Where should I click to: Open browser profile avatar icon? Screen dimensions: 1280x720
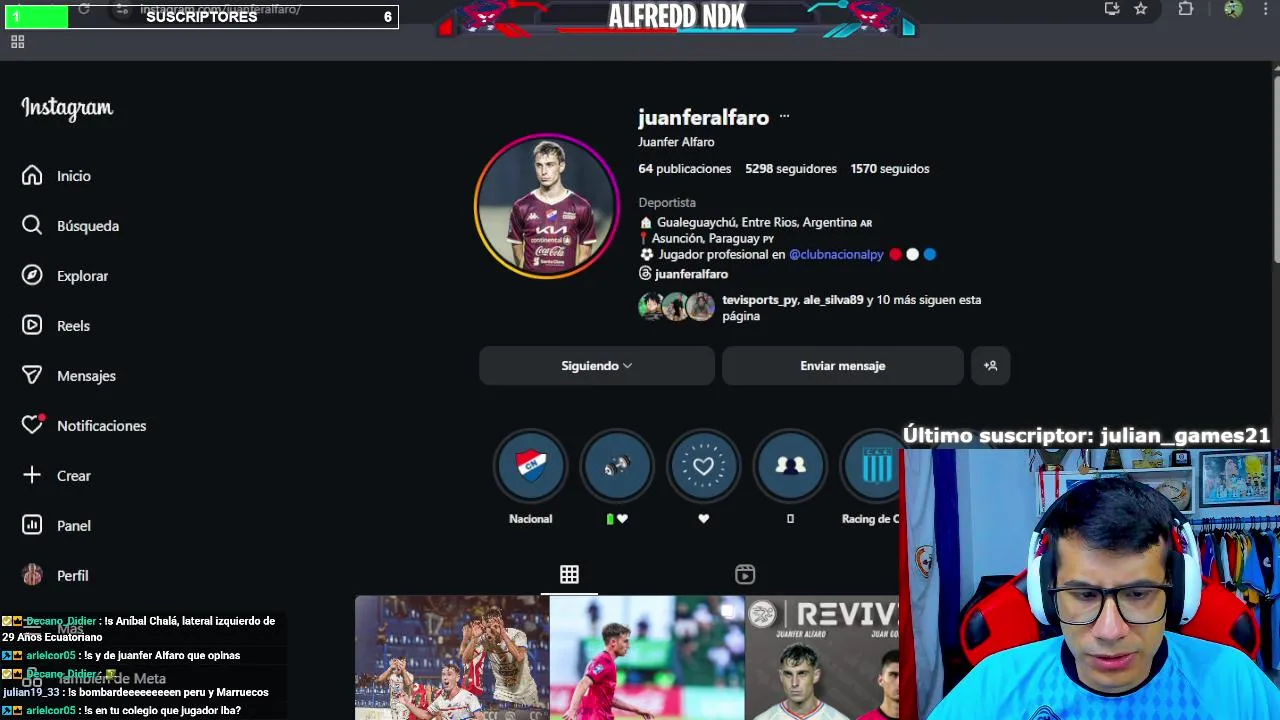click(x=1233, y=9)
